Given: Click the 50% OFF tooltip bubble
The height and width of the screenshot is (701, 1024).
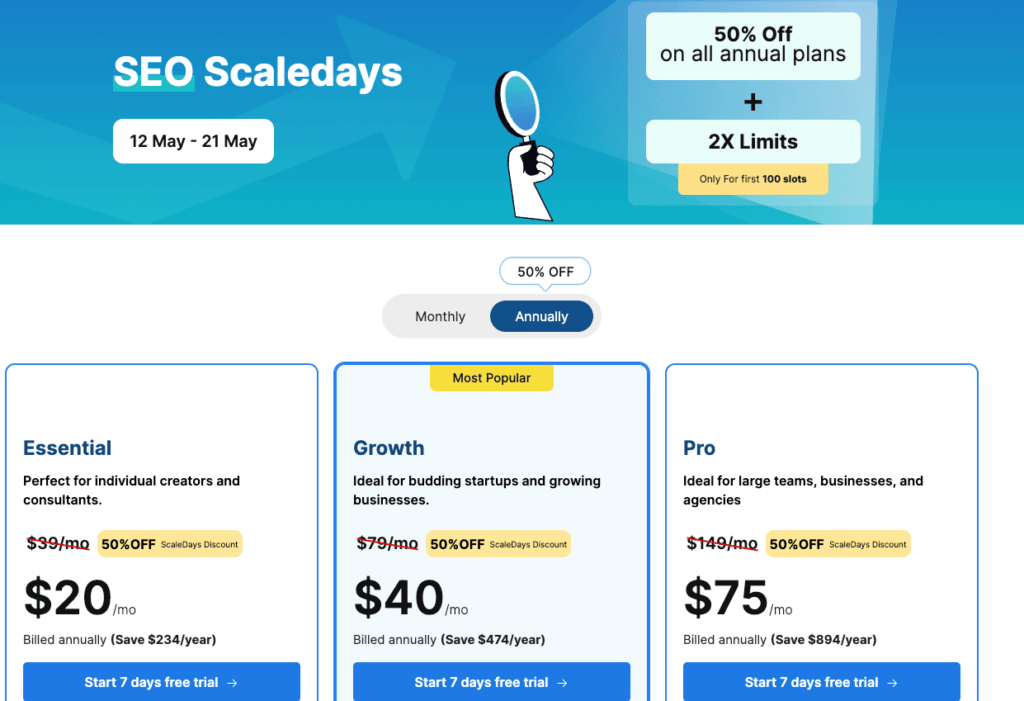Looking at the screenshot, I should [x=545, y=272].
